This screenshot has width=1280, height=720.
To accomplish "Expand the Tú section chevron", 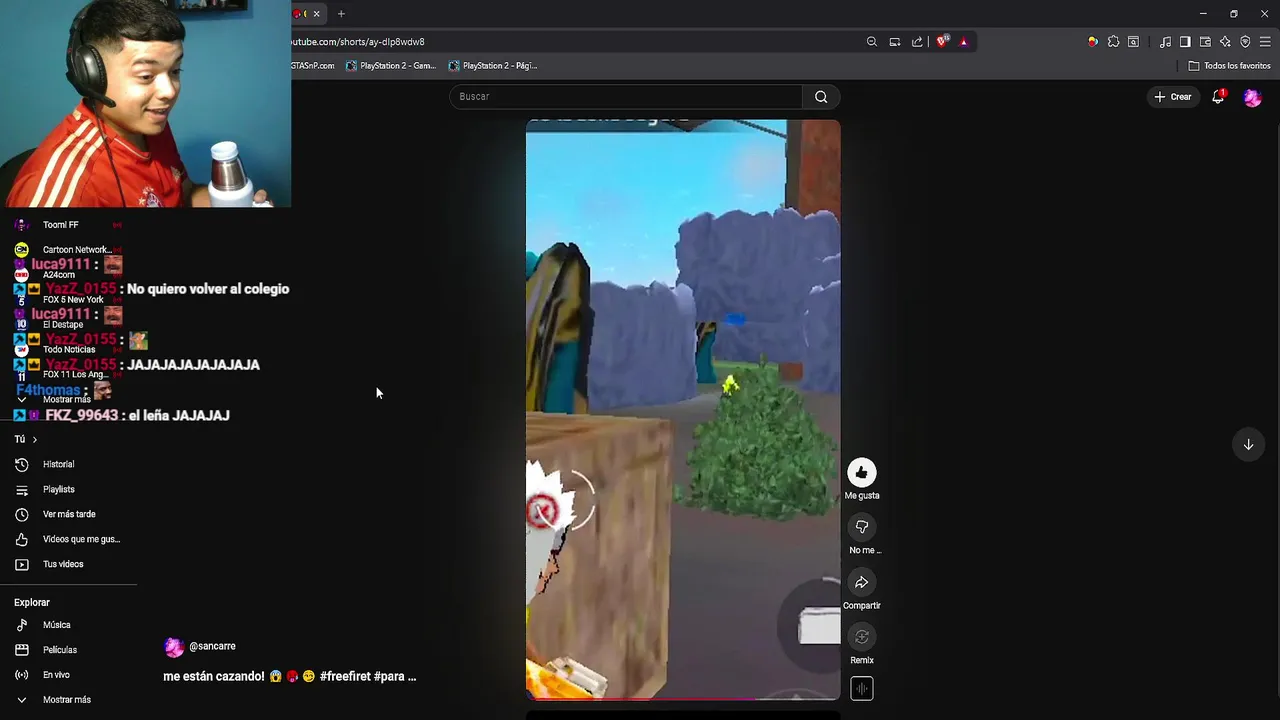I will [x=34, y=439].
